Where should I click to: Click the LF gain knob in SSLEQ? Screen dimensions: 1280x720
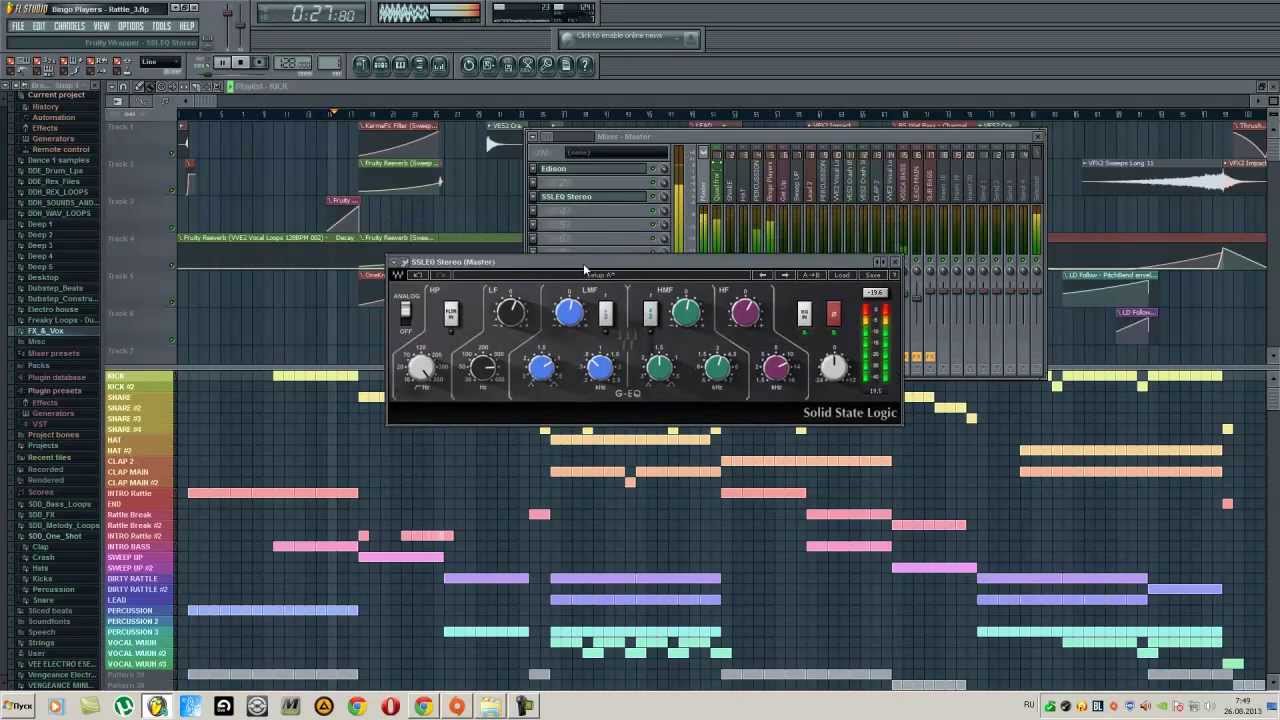tap(510, 312)
